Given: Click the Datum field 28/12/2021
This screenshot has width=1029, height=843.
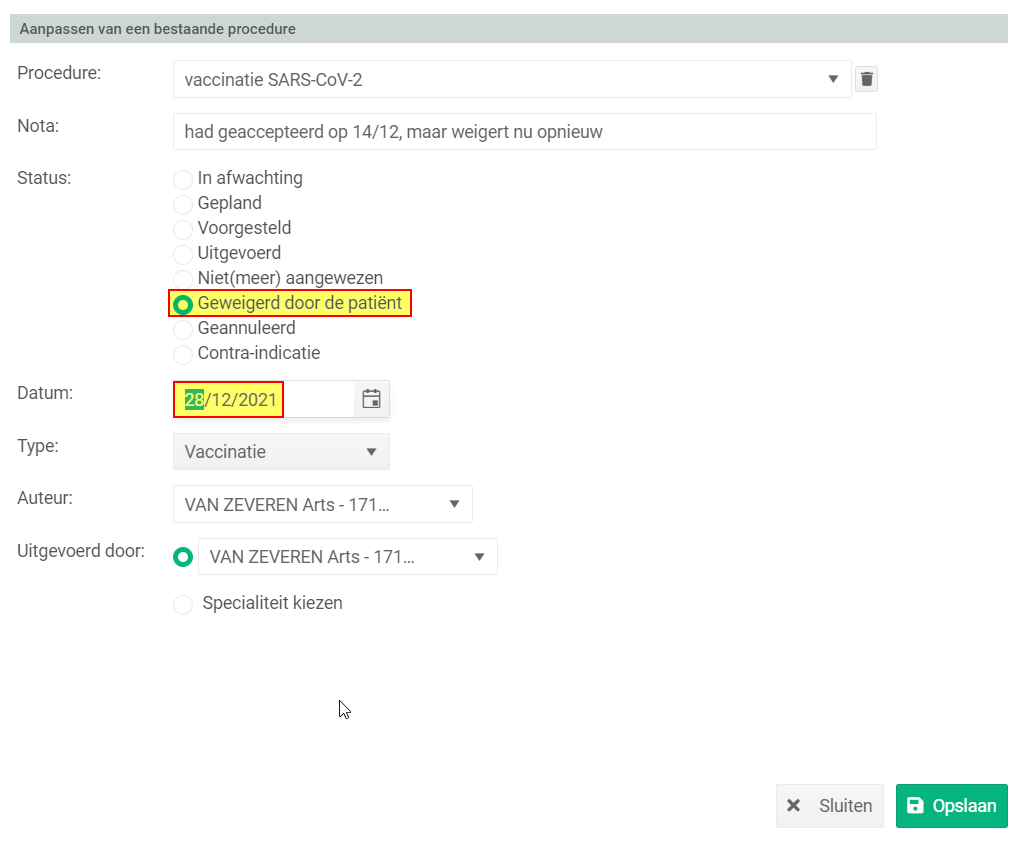Looking at the screenshot, I should click(264, 399).
